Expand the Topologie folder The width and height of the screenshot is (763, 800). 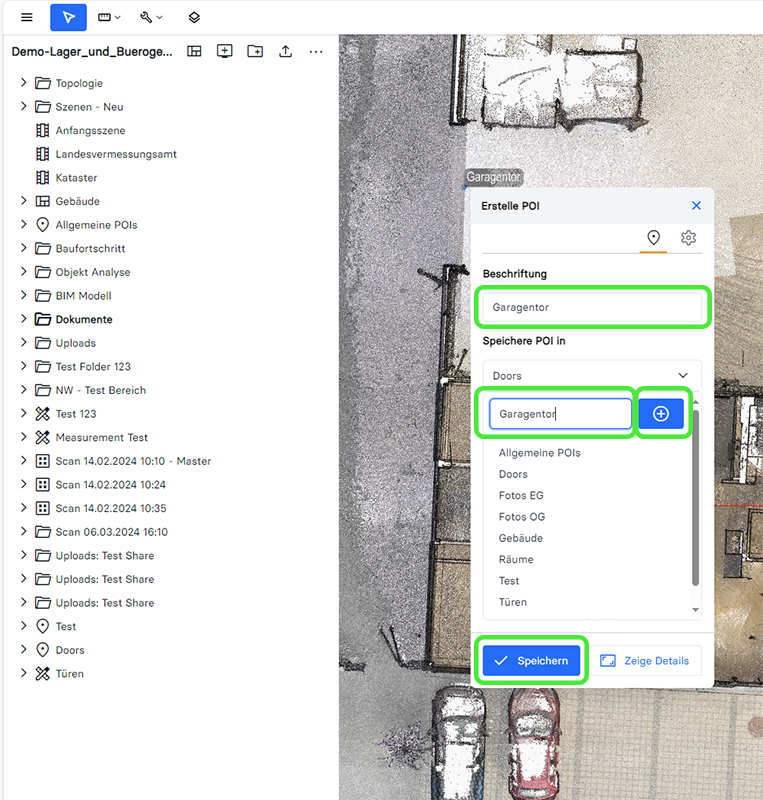point(24,83)
